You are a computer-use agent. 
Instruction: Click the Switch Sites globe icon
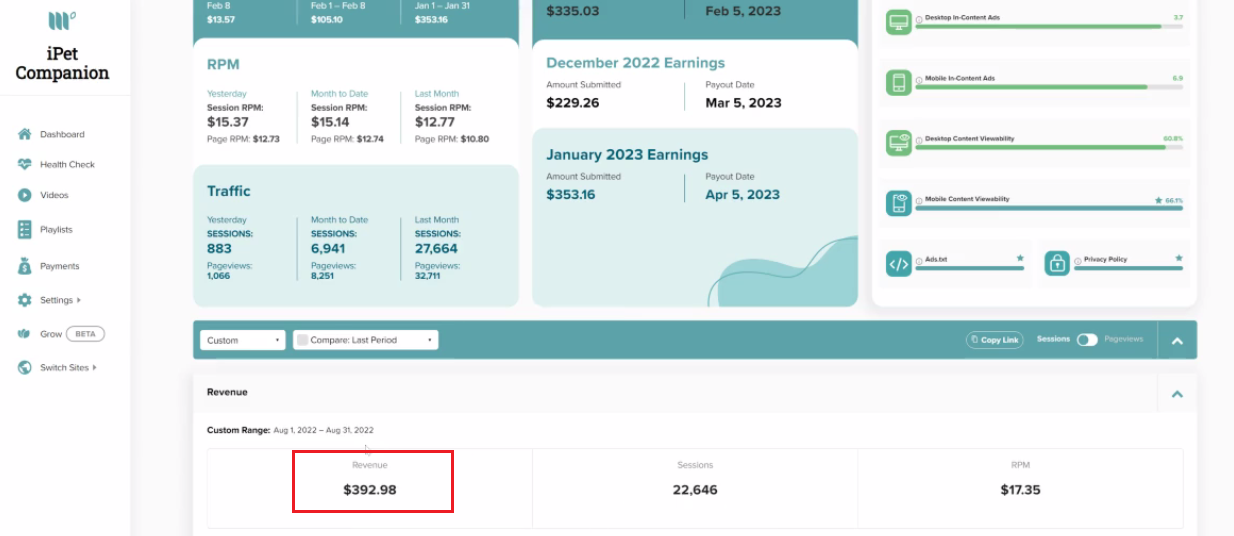pos(25,367)
